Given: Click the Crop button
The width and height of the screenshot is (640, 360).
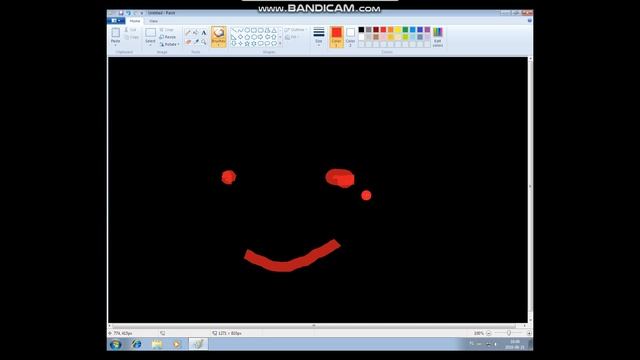Looking at the screenshot, I should 167,30.
